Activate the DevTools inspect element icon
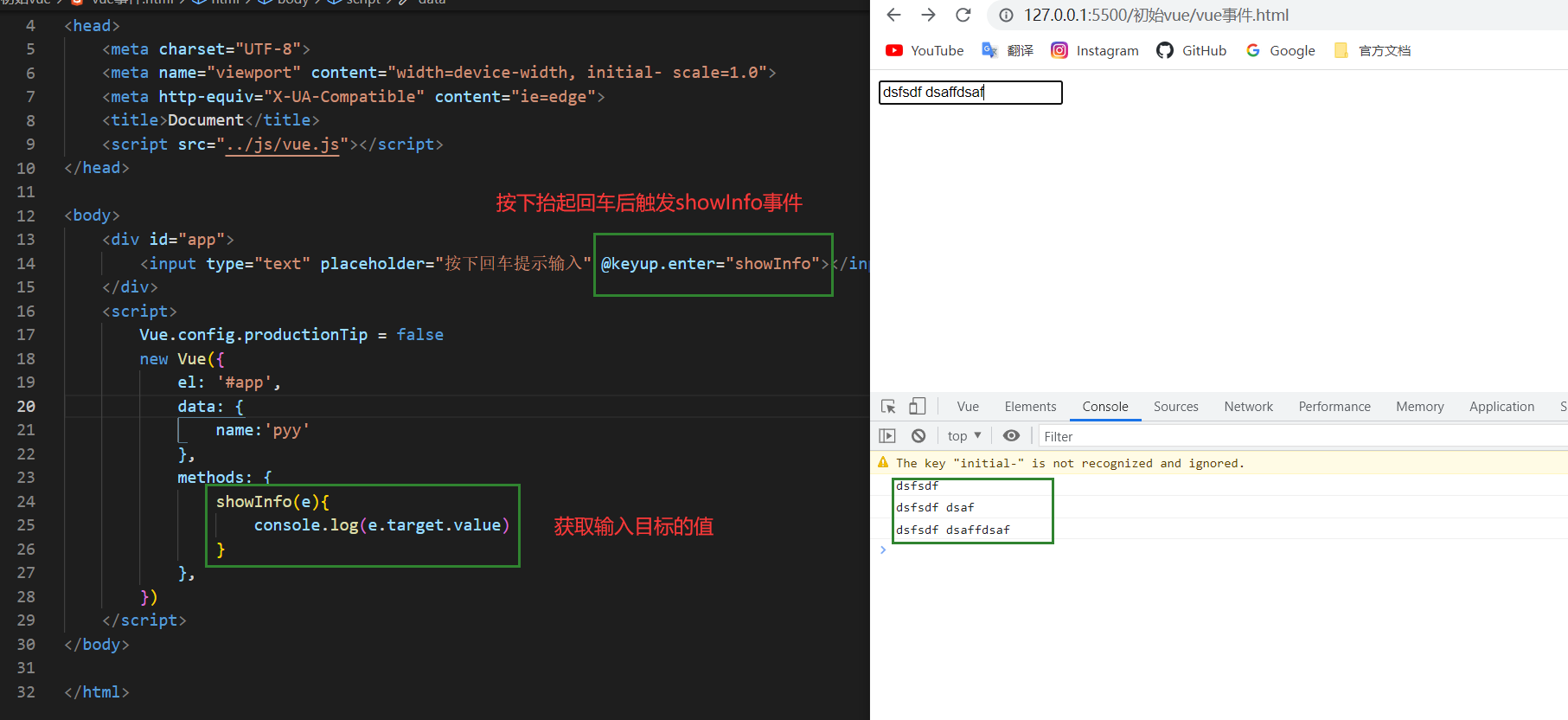The width and height of the screenshot is (1568, 720). coord(888,407)
